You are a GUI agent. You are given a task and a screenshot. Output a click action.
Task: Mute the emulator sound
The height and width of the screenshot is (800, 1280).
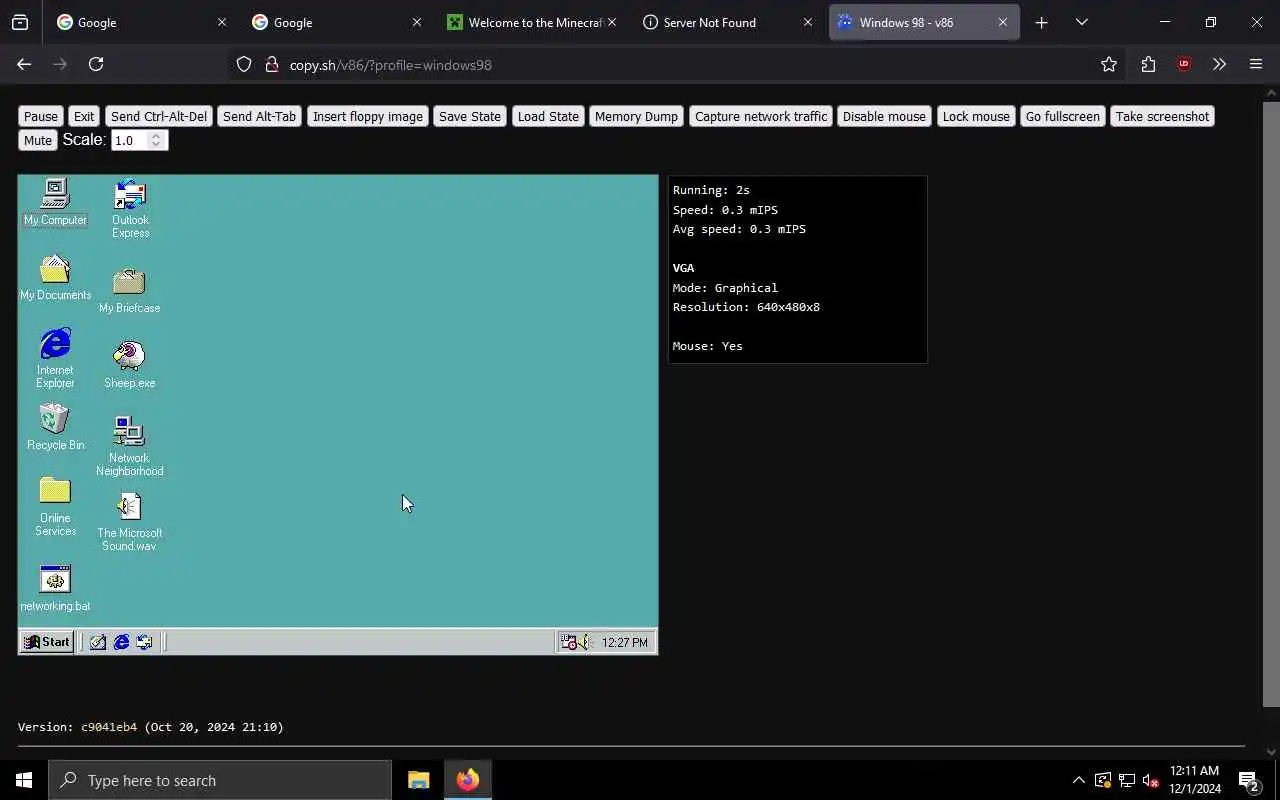38,140
